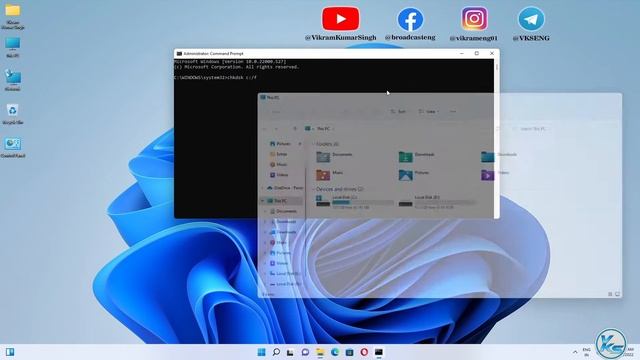Image resolution: width=640 pixels, height=360 pixels.
Task: Open the Start menu
Action: [x=261, y=352]
